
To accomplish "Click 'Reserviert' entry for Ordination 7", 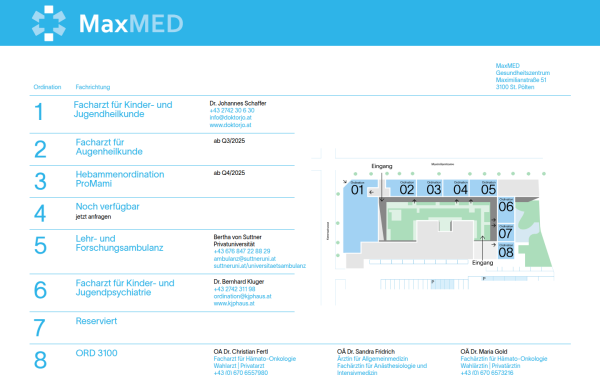I will point(96,321).
